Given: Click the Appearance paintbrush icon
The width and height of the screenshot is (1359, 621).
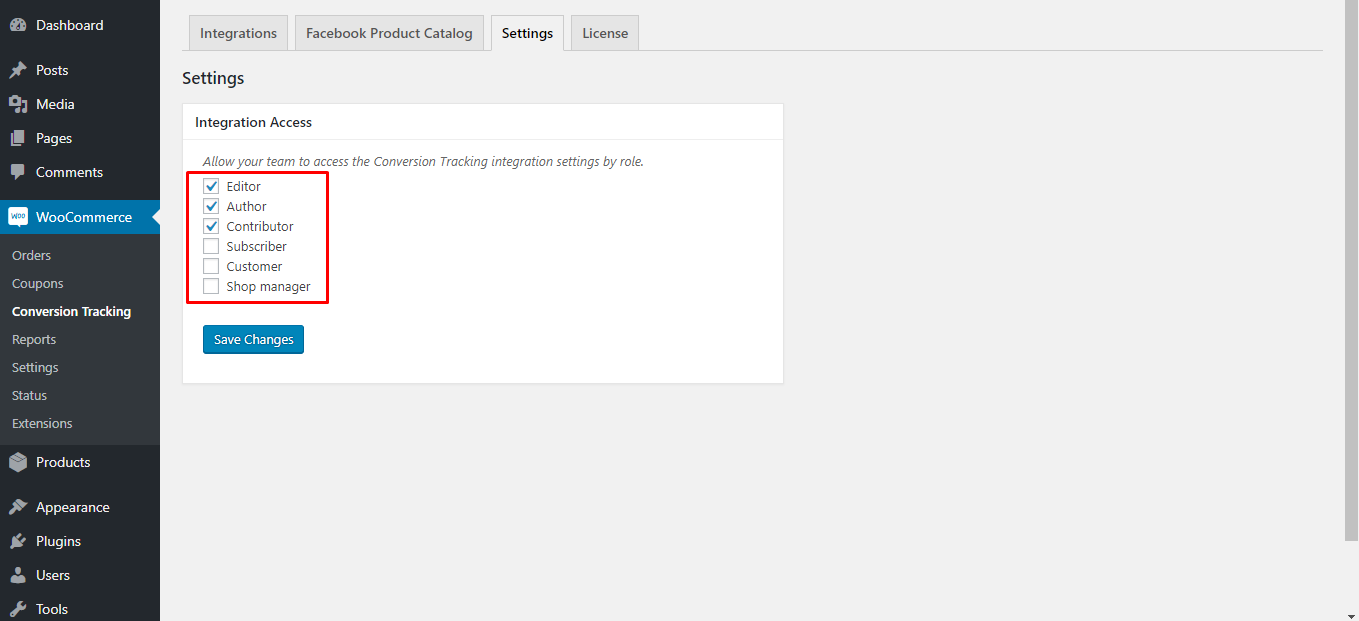Looking at the screenshot, I should click(18, 507).
